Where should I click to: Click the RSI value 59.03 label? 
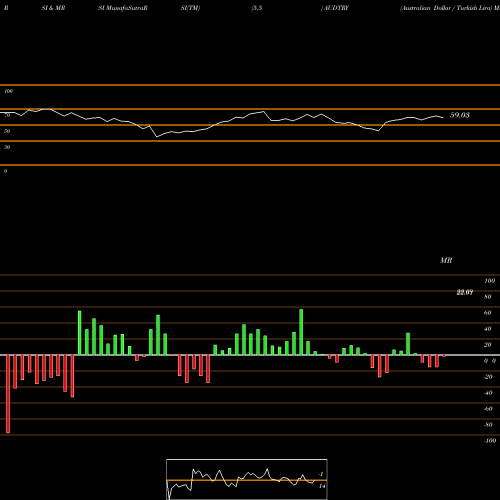pyautogui.click(x=460, y=115)
